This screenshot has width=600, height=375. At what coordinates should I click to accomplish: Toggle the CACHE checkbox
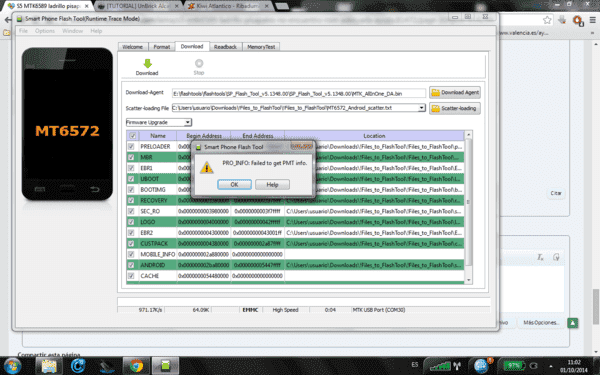point(131,276)
